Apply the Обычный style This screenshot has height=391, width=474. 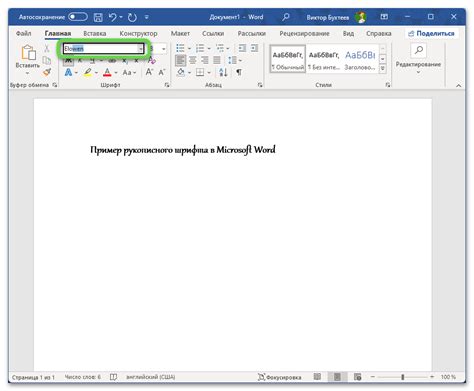coord(288,59)
